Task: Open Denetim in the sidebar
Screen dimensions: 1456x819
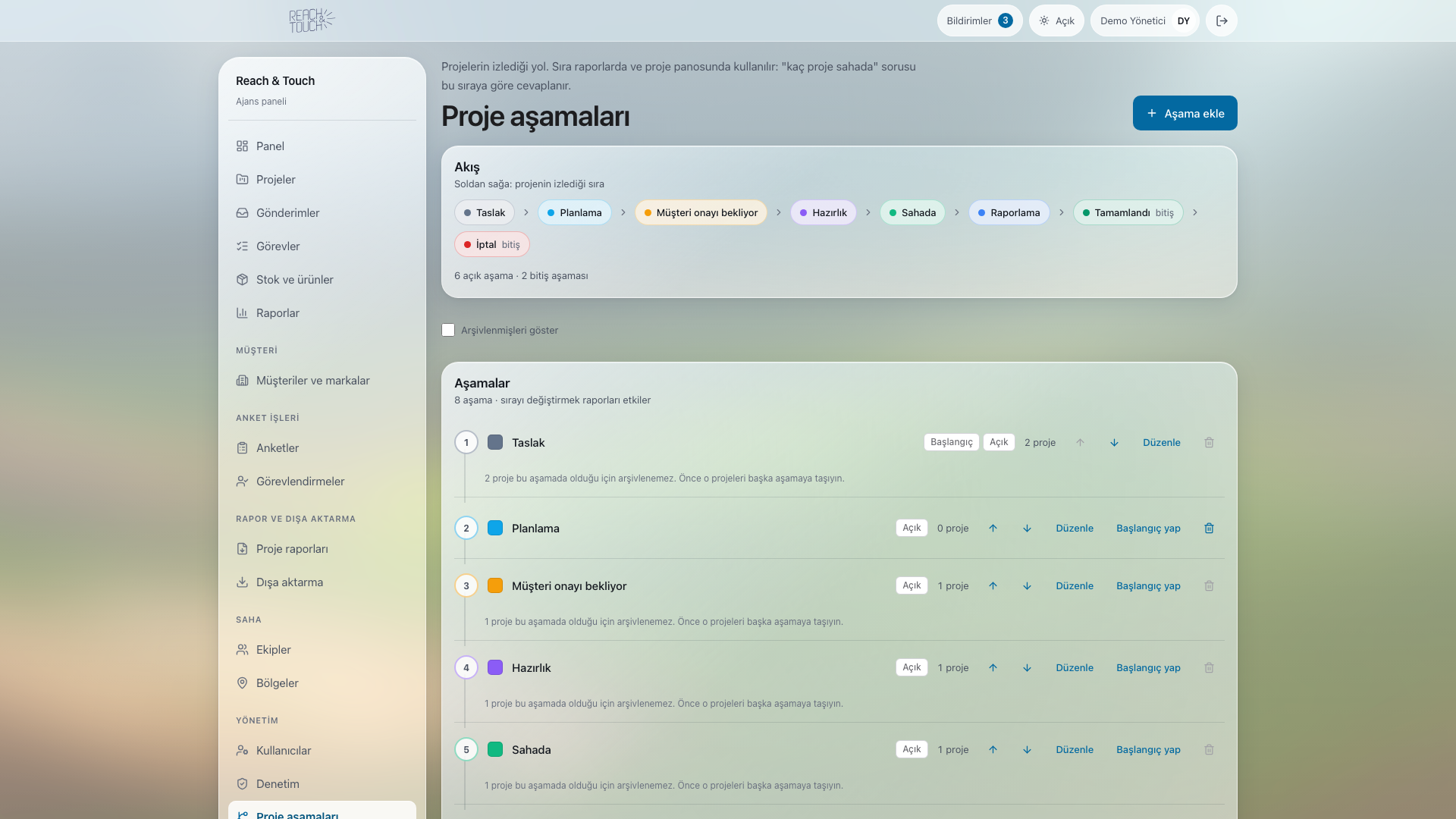Action: 322,783
